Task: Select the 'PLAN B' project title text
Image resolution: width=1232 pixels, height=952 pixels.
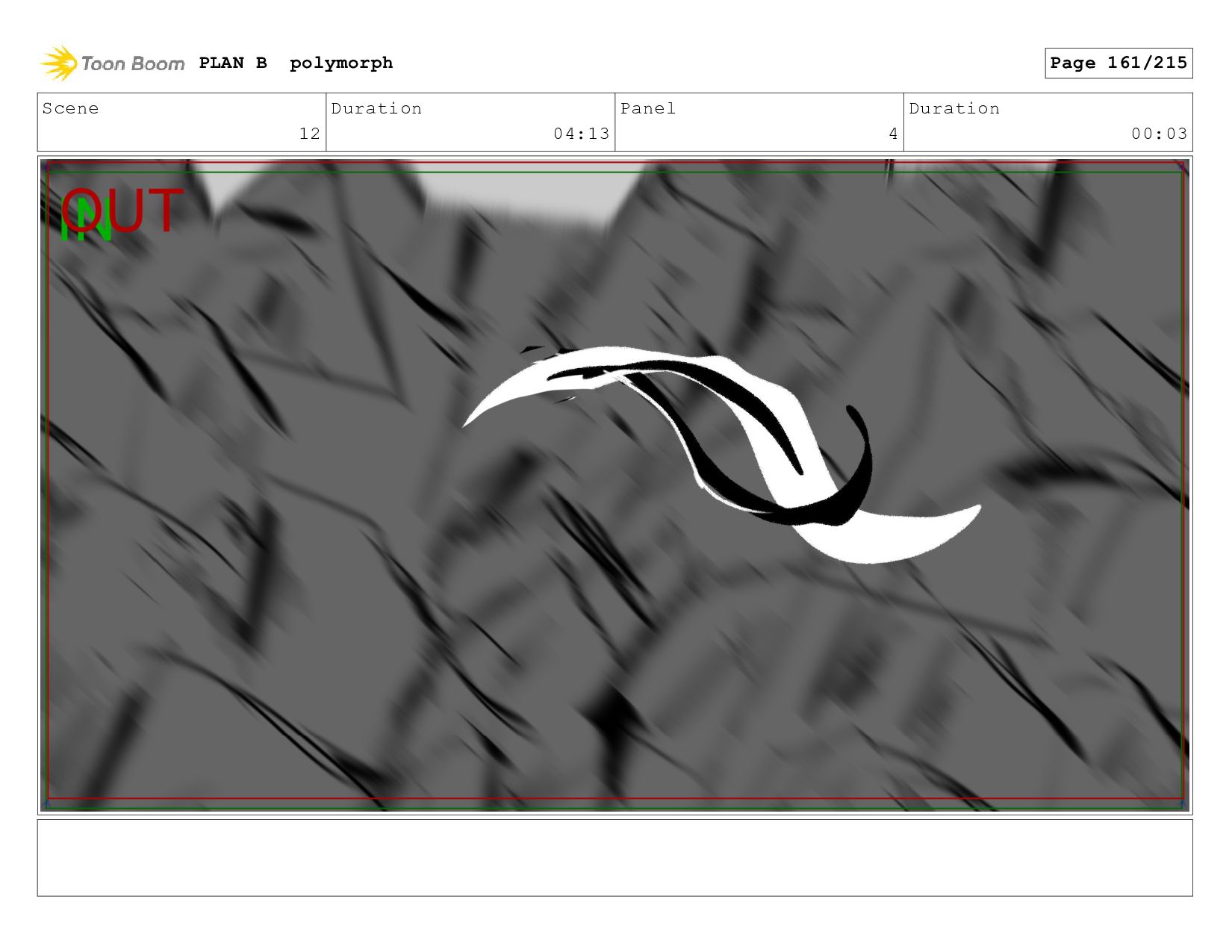Action: click(233, 63)
